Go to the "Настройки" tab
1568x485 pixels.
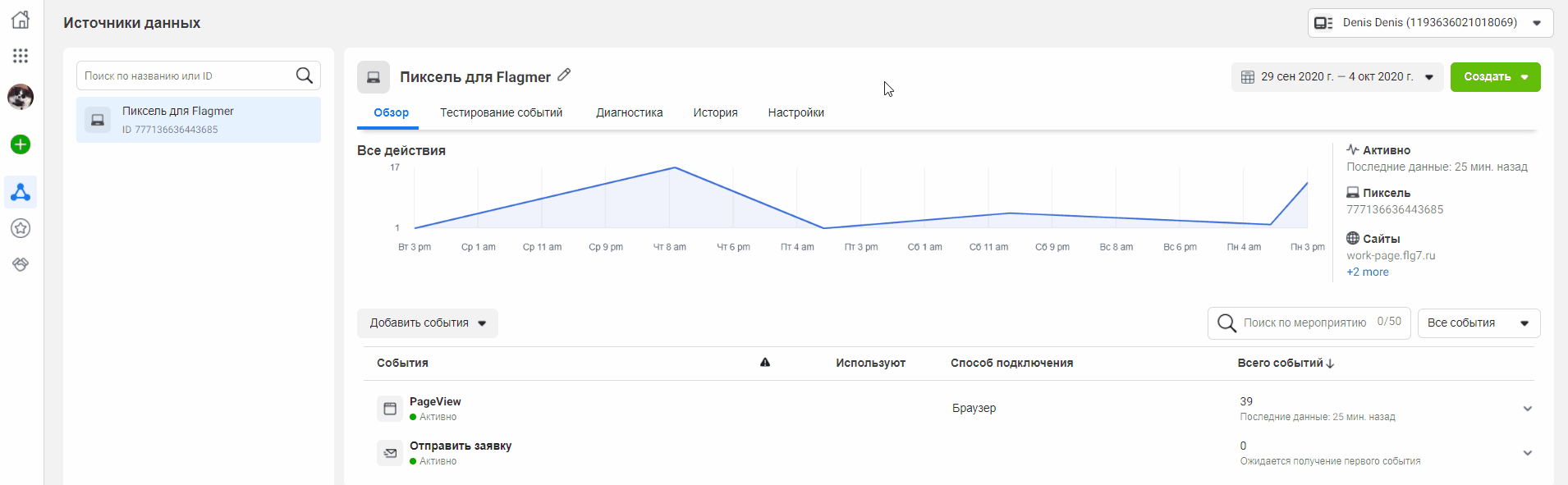795,112
